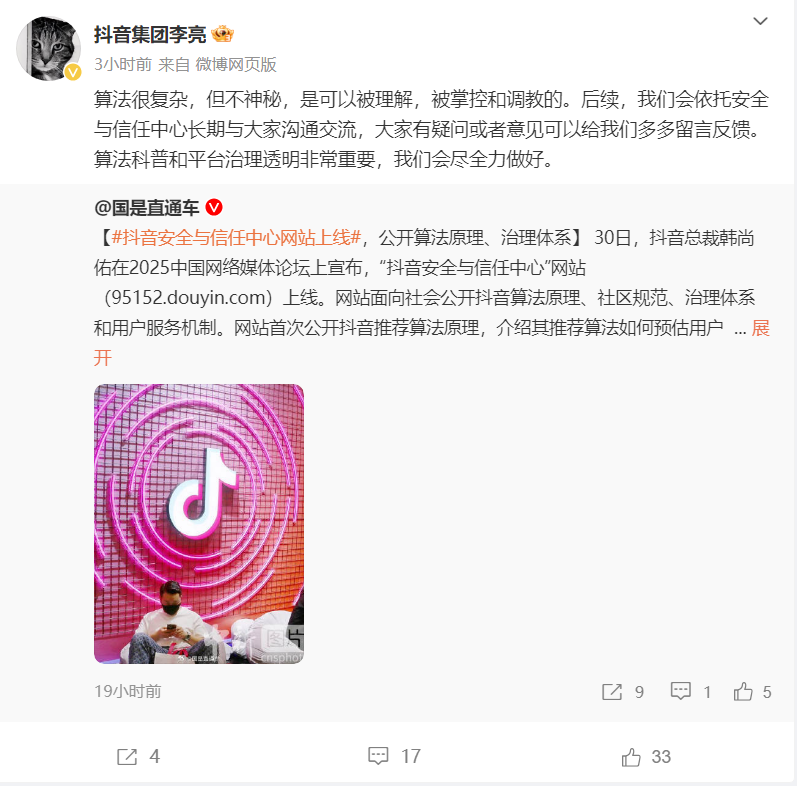
Task: Click the yellow verified V badge
Action: 73,72
